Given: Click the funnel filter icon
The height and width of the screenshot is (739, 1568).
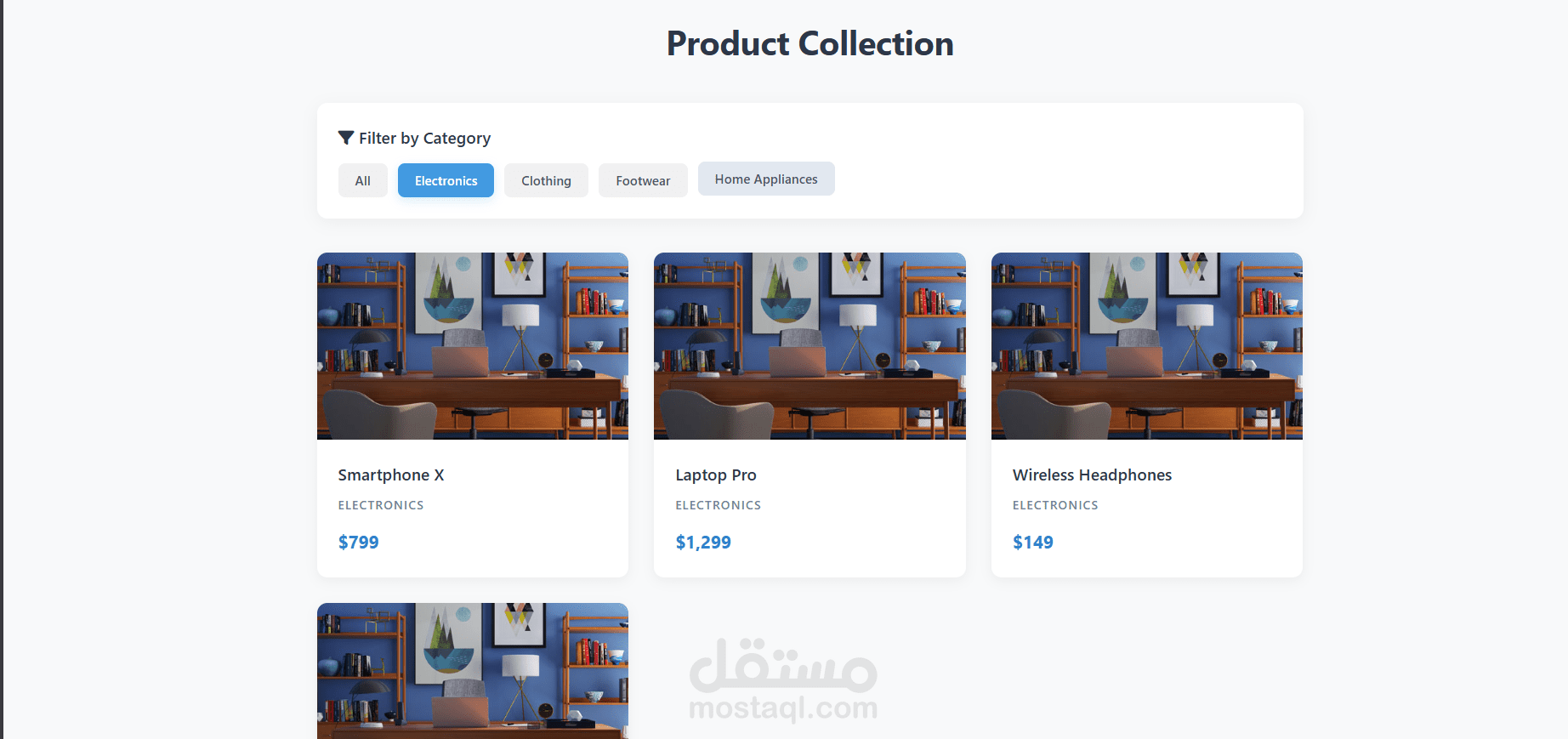Looking at the screenshot, I should (x=346, y=138).
